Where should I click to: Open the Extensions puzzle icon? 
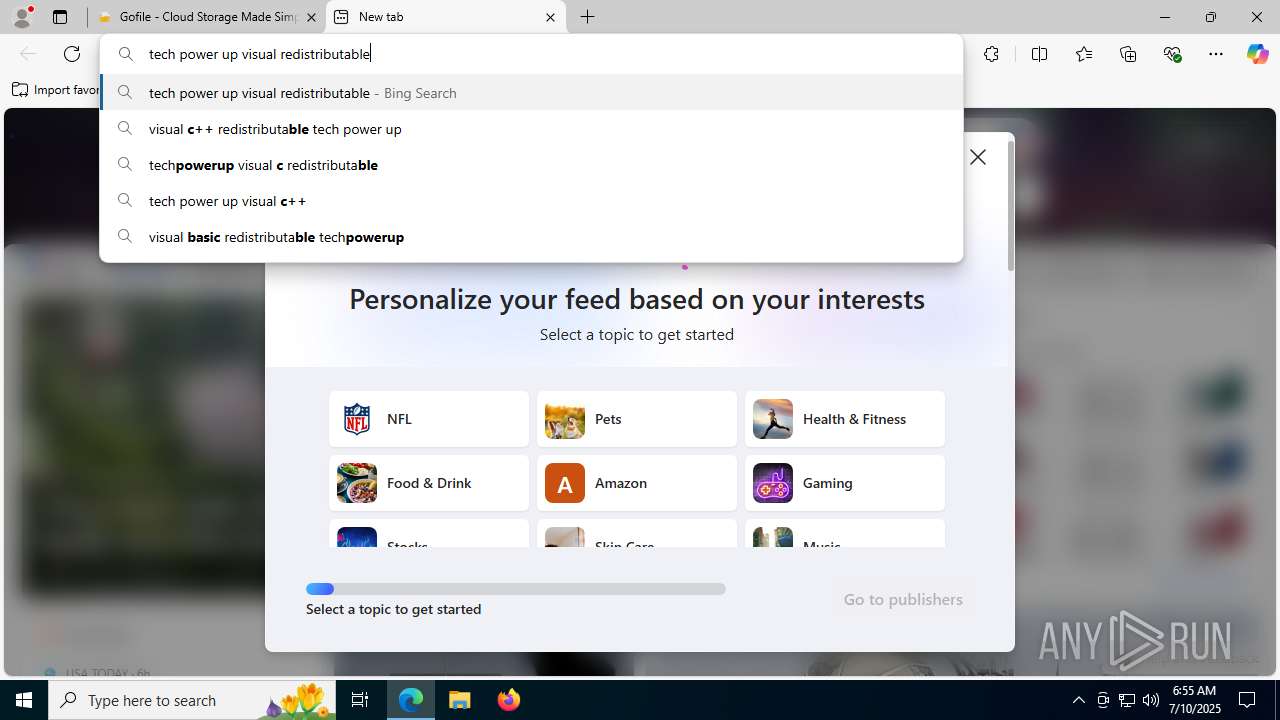click(991, 54)
